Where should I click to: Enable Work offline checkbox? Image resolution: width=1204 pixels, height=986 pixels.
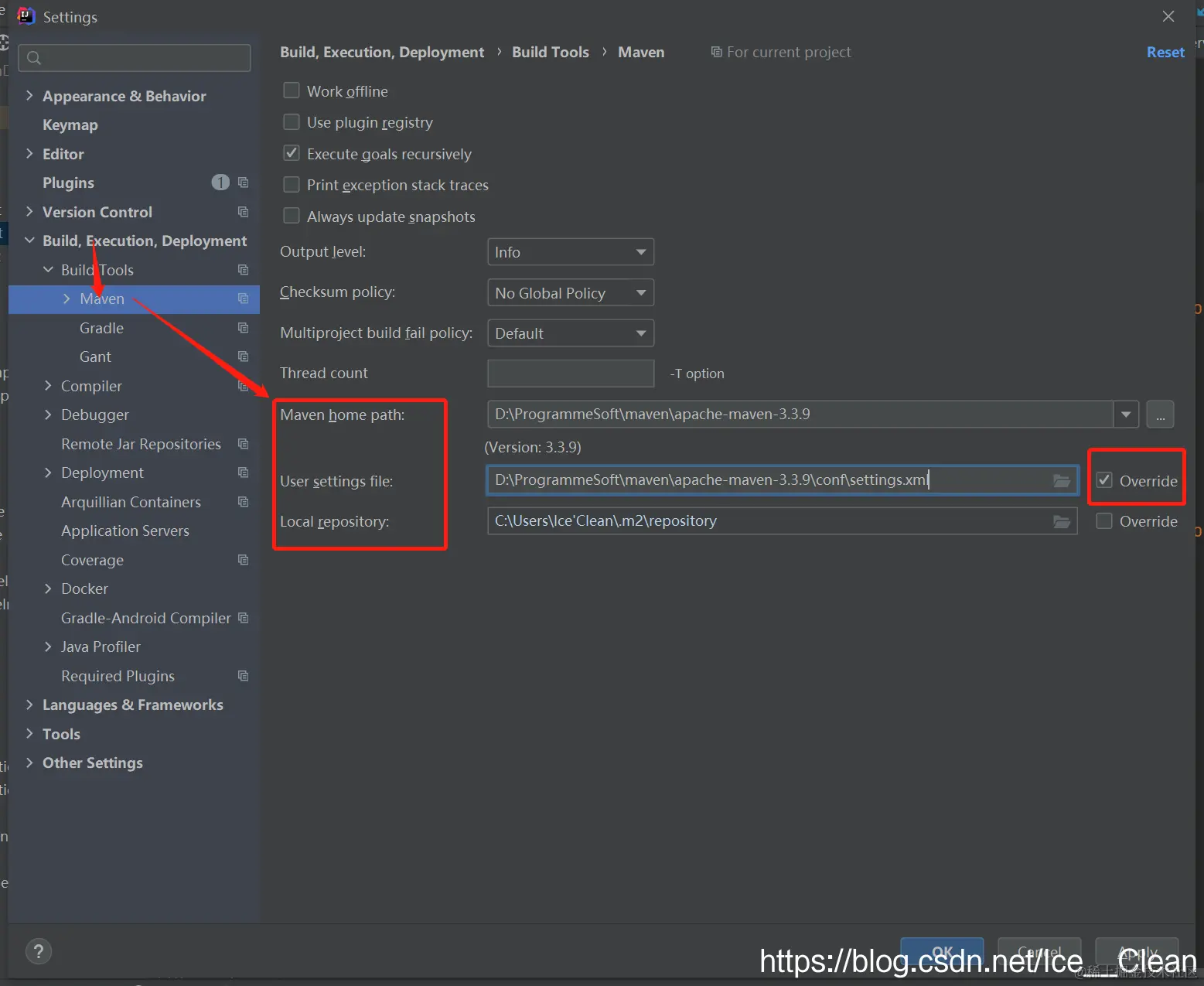pyautogui.click(x=292, y=90)
